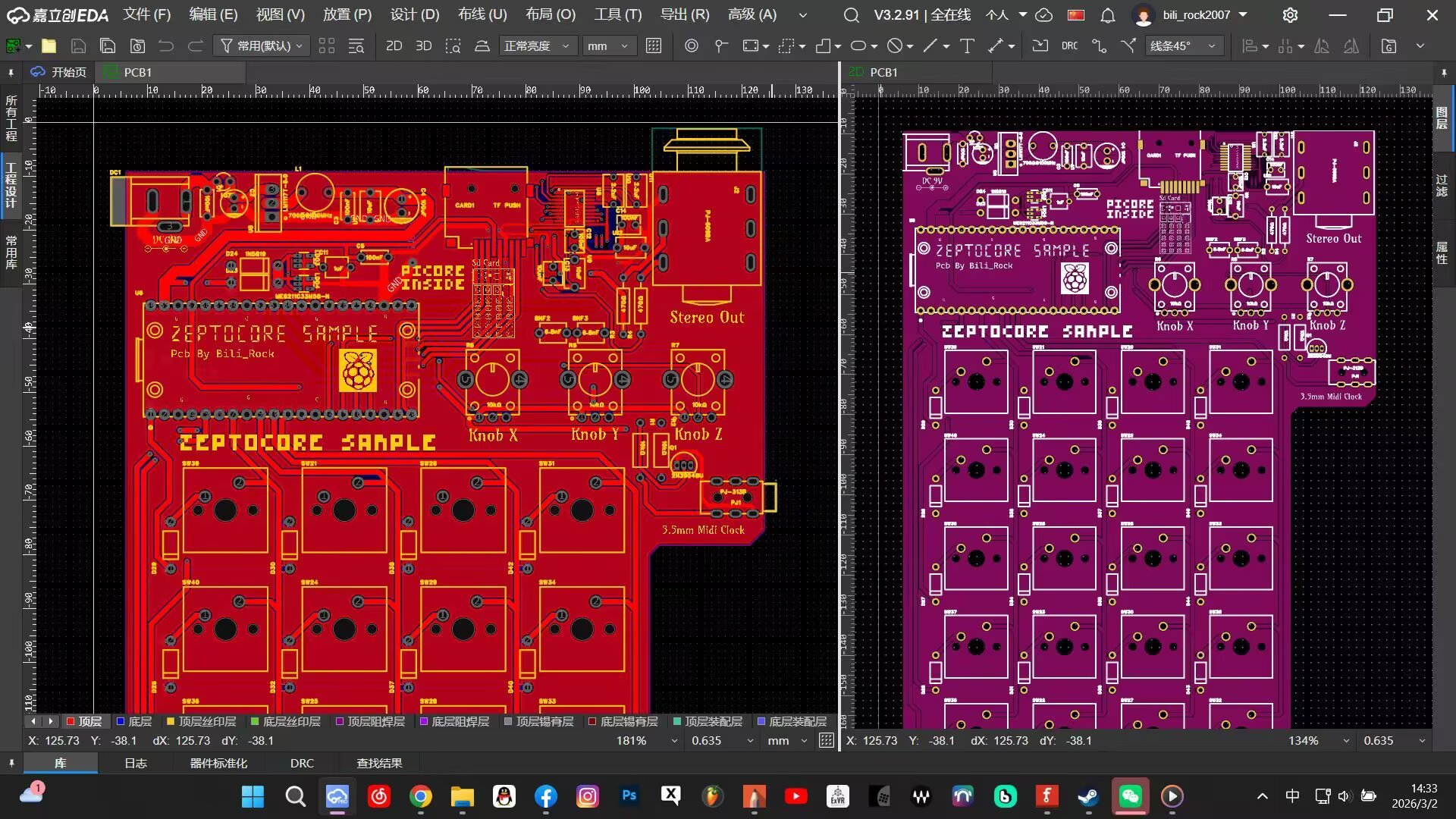Open the 正常亮度 brightness dropdown
This screenshot has width=1456, height=819.
538,46
